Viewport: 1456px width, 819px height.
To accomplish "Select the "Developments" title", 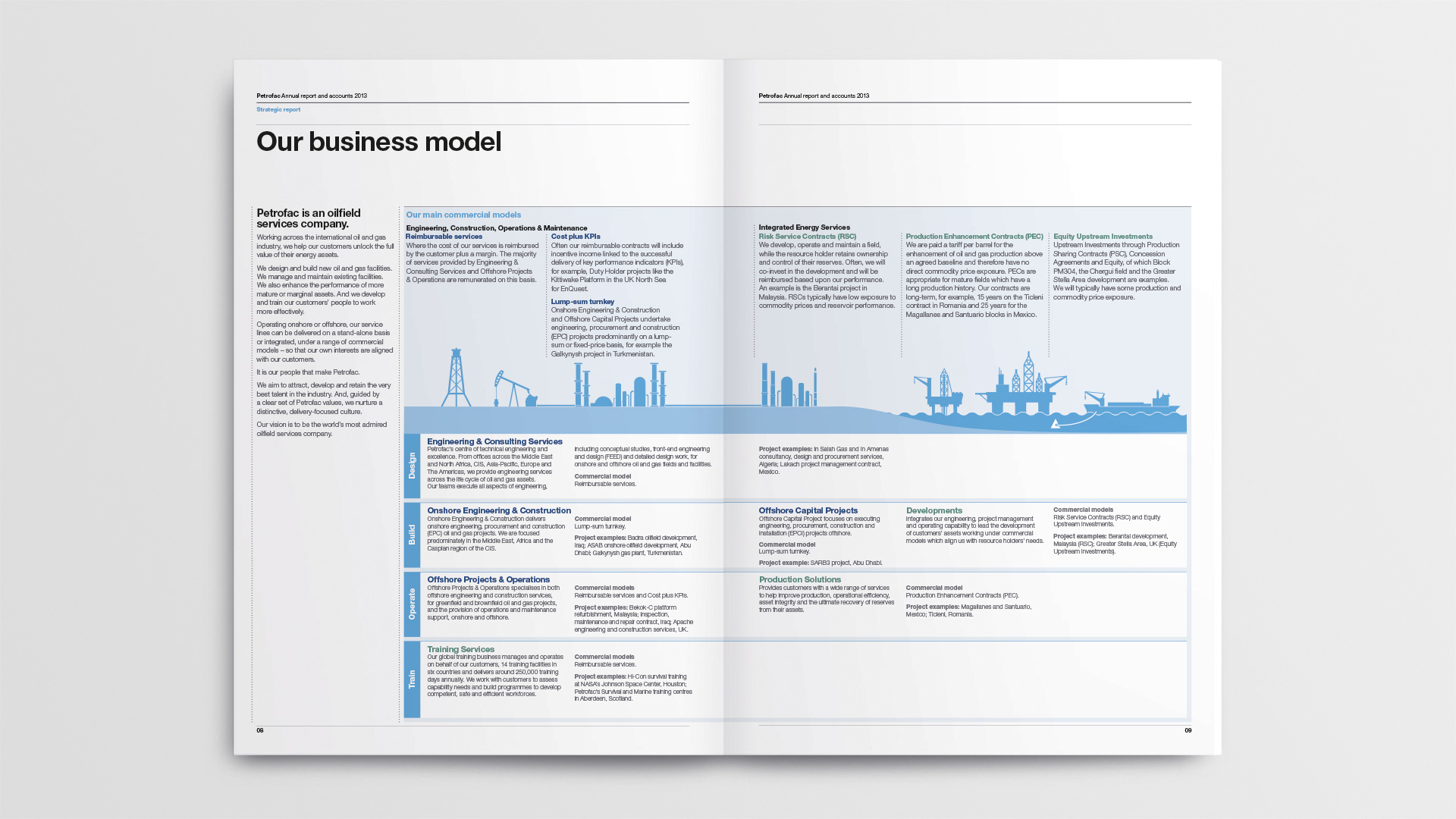I will pos(934,510).
